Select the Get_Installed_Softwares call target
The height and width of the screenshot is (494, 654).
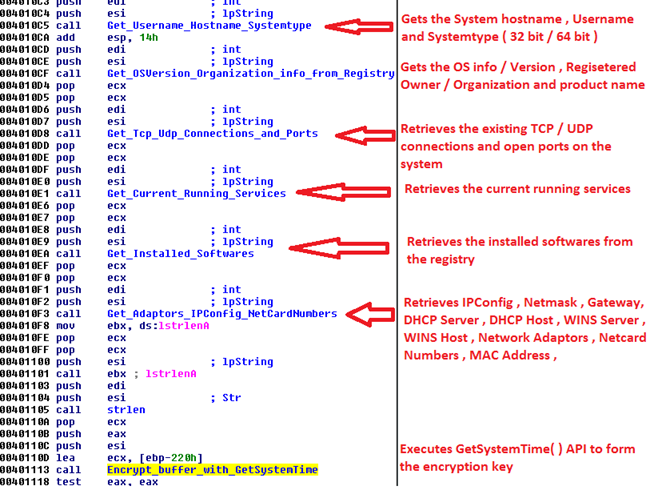click(180, 254)
